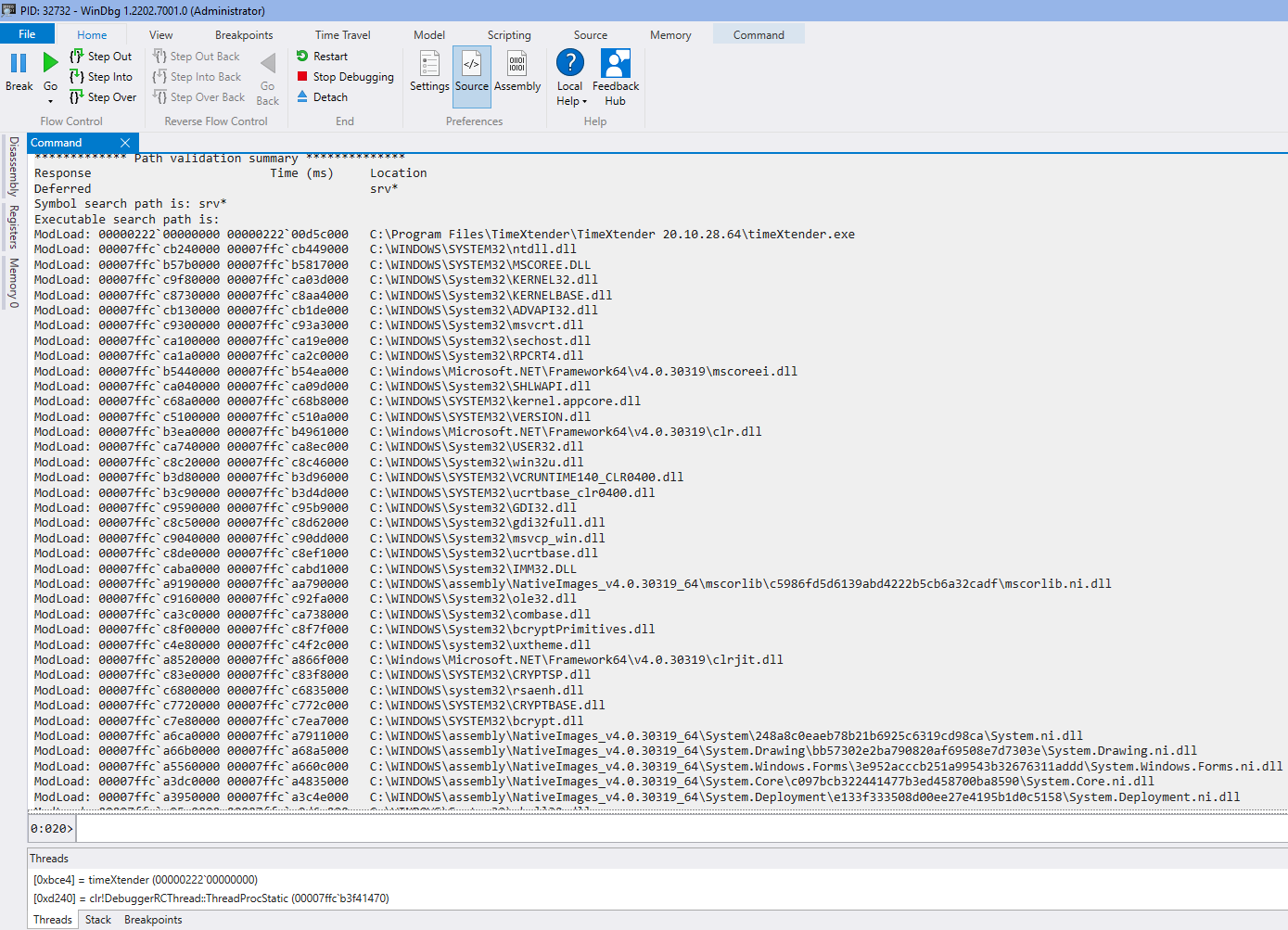Click the 'Symbol search path is: srv*' line
Viewport: 1288px width, 930px height.
point(130,204)
